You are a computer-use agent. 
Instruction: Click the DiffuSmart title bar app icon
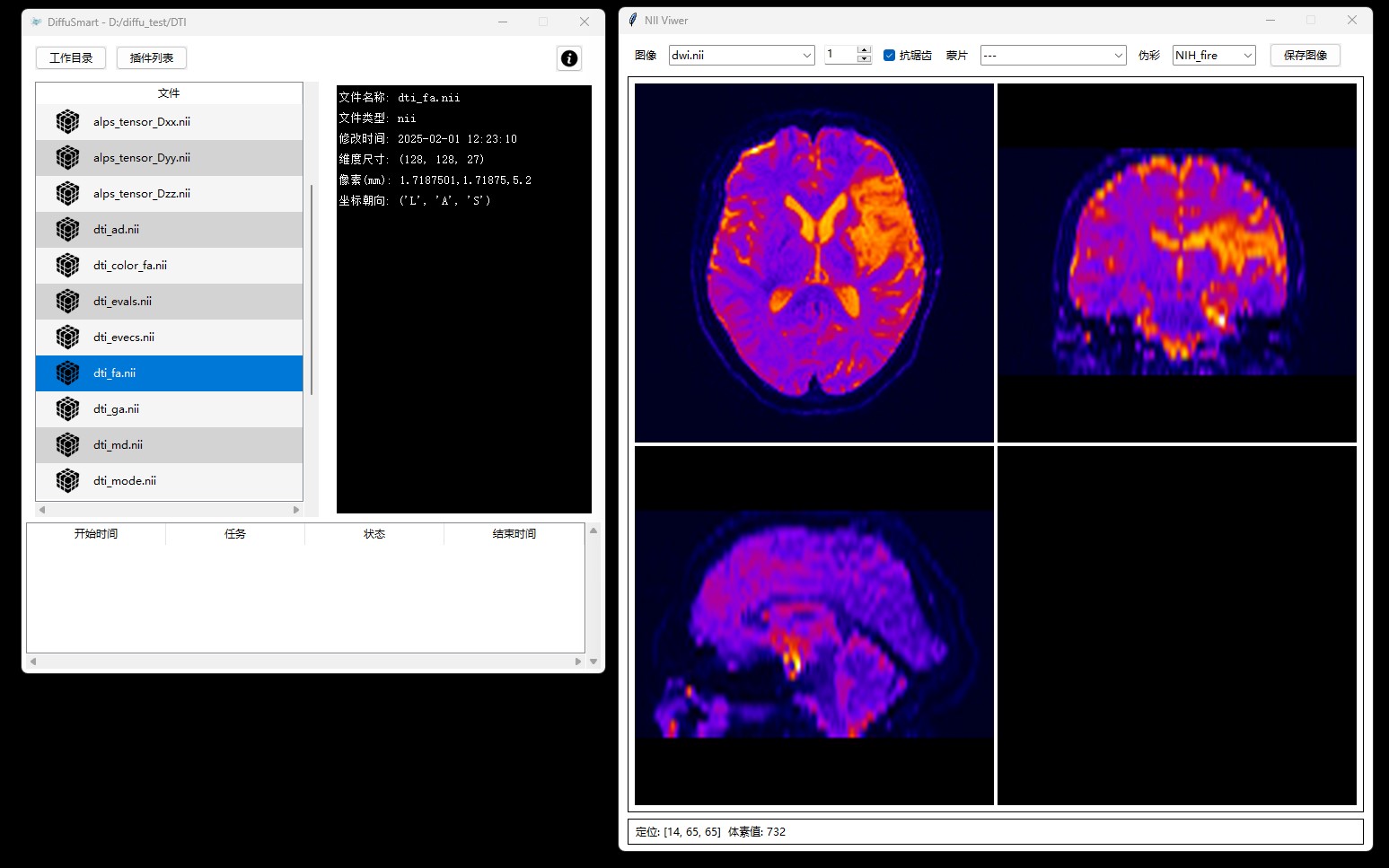tap(36, 22)
